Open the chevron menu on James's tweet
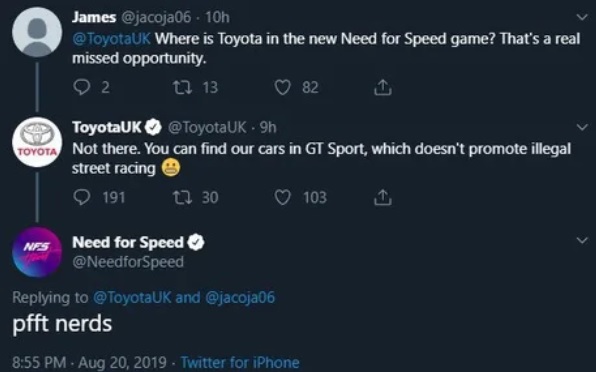This screenshot has height=372, width=596. [x=582, y=17]
